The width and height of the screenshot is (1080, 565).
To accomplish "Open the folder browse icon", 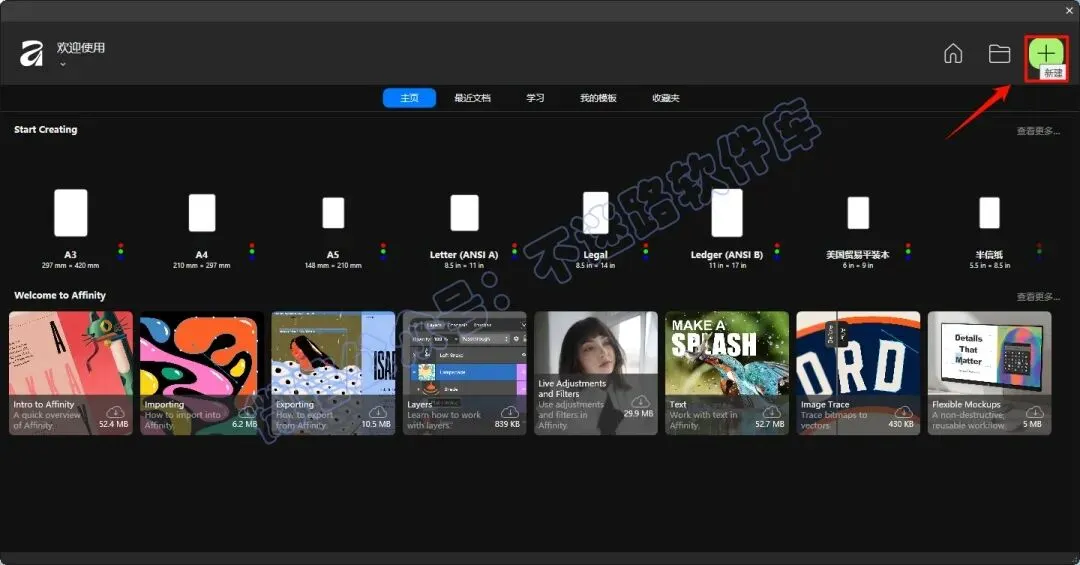I will point(999,53).
